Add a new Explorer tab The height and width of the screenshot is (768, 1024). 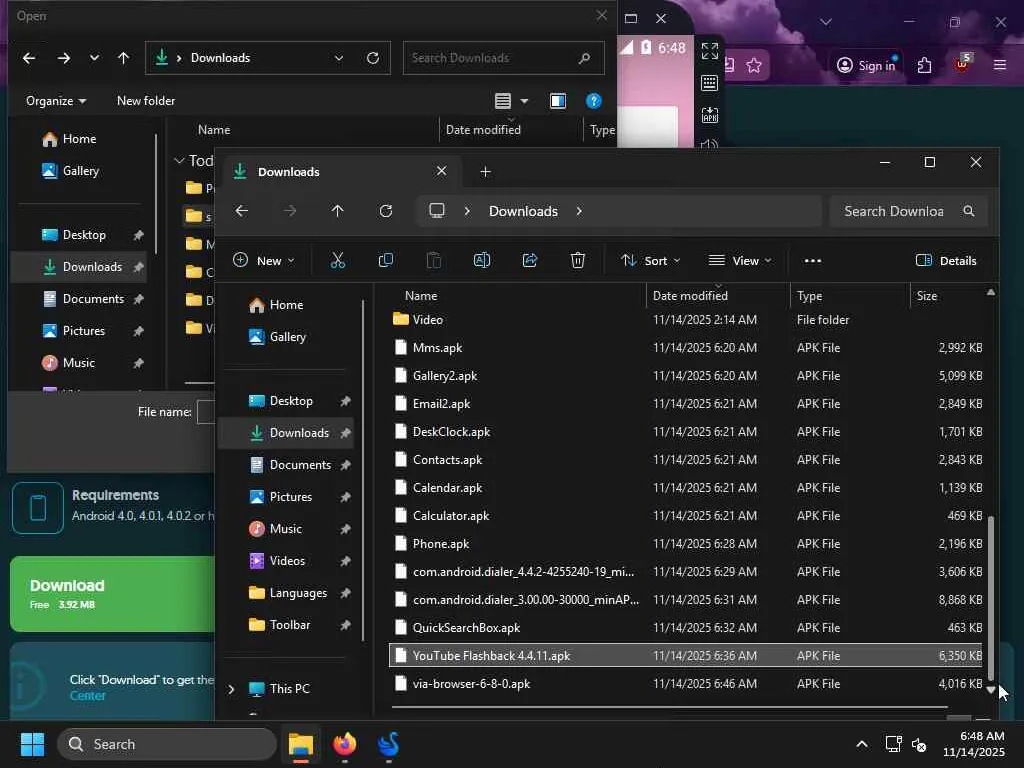coord(485,172)
